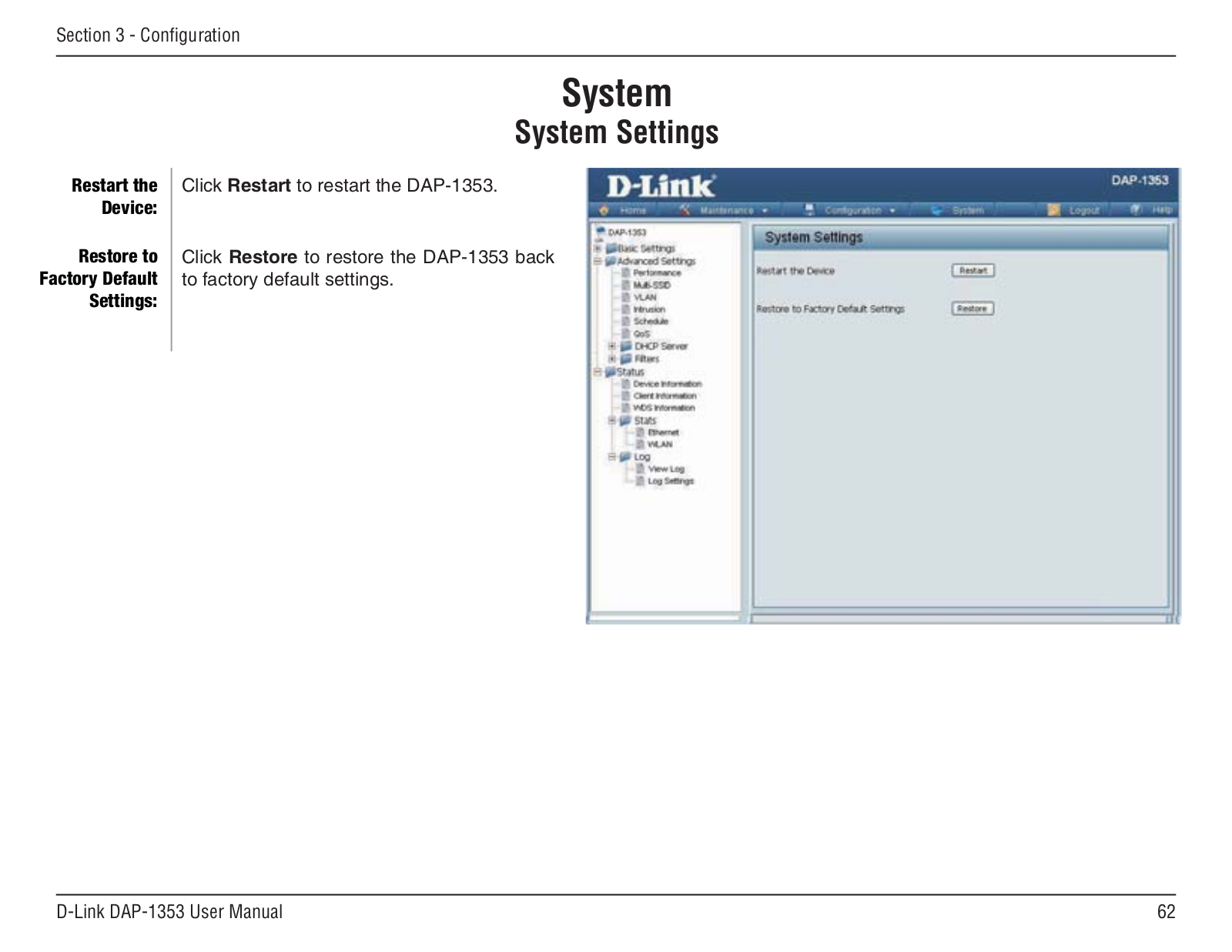Click the Ethernet page icon
1232x952 pixels.
641,433
